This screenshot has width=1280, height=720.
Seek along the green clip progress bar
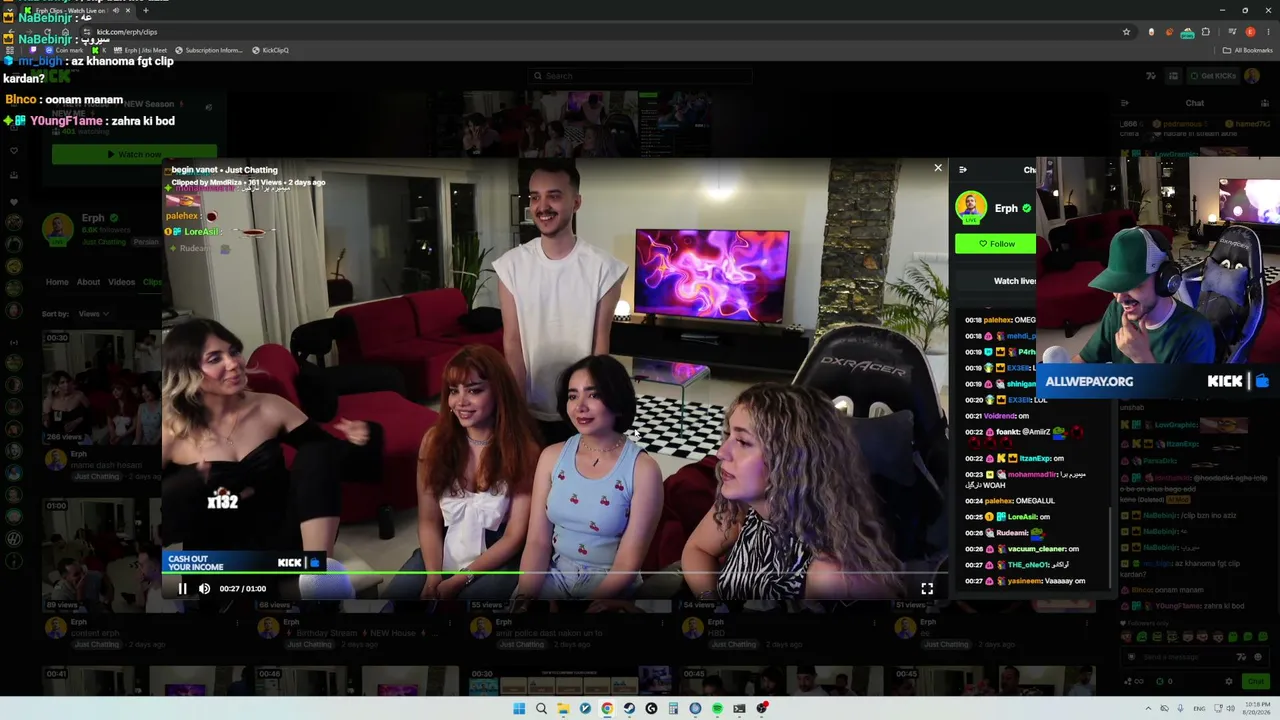pyautogui.click(x=555, y=574)
